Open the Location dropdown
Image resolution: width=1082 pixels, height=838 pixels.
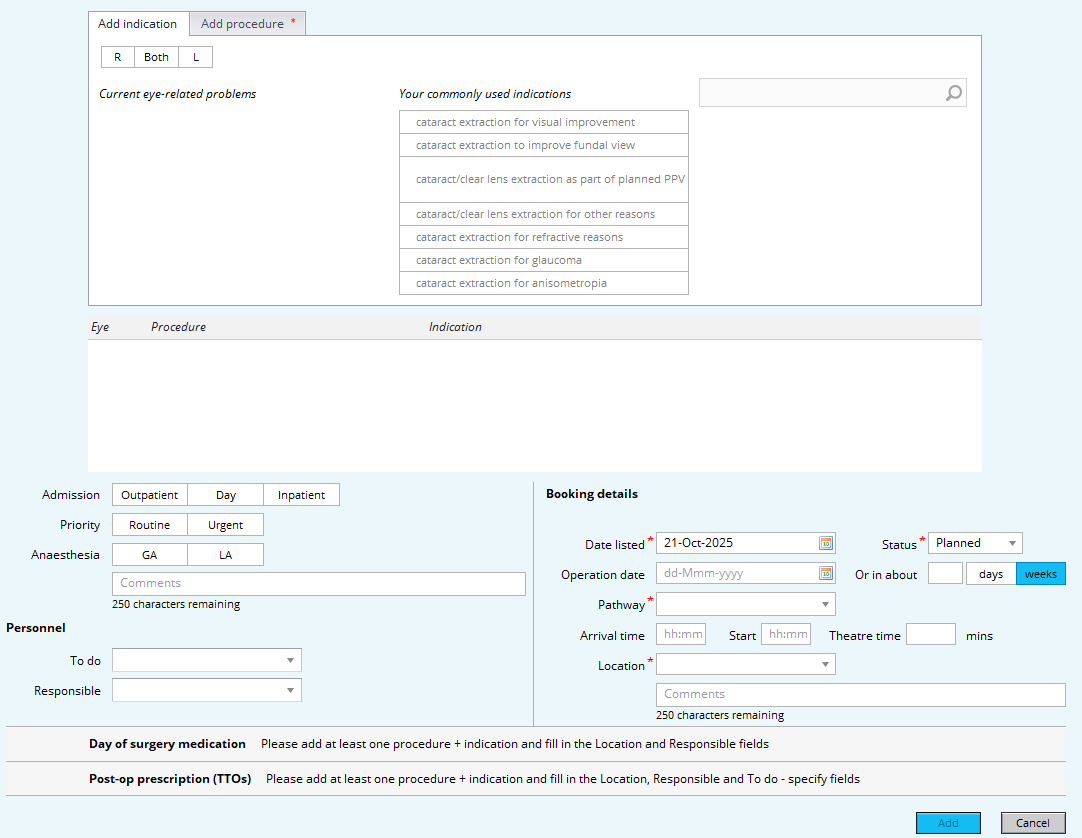745,664
